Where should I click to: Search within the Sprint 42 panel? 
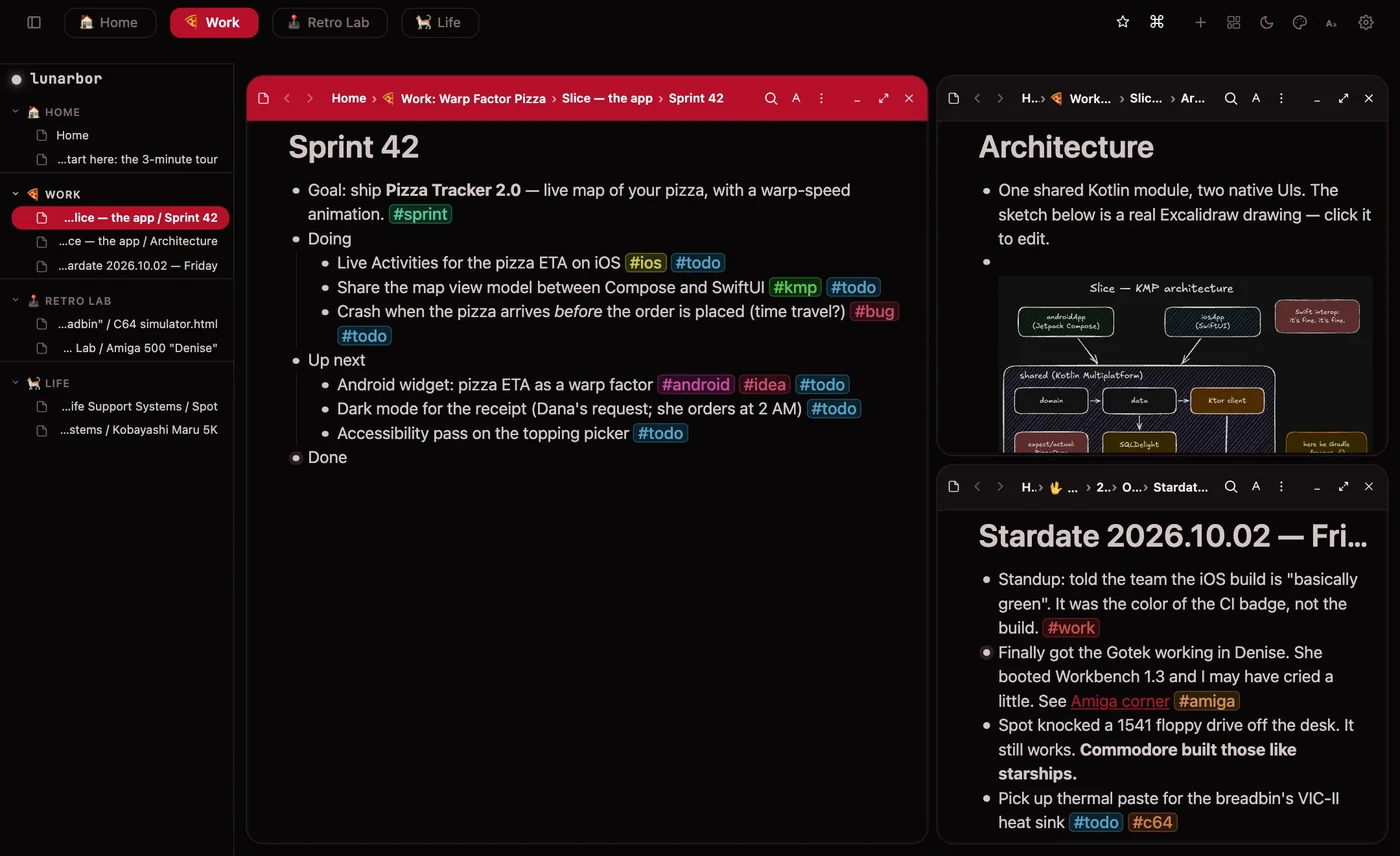coord(771,98)
